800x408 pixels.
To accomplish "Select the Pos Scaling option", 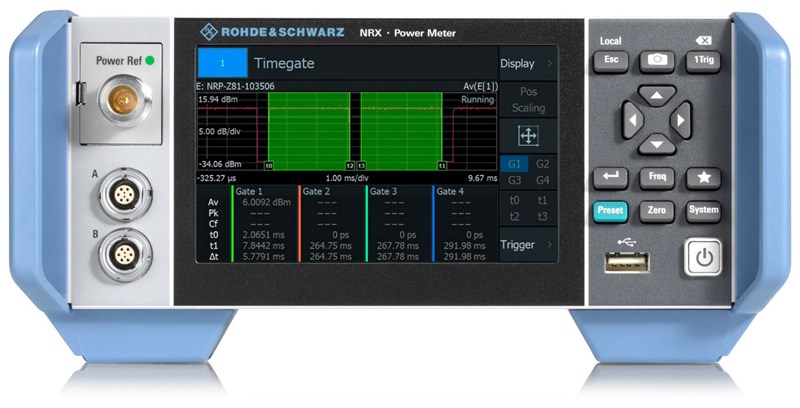I will click(528, 100).
